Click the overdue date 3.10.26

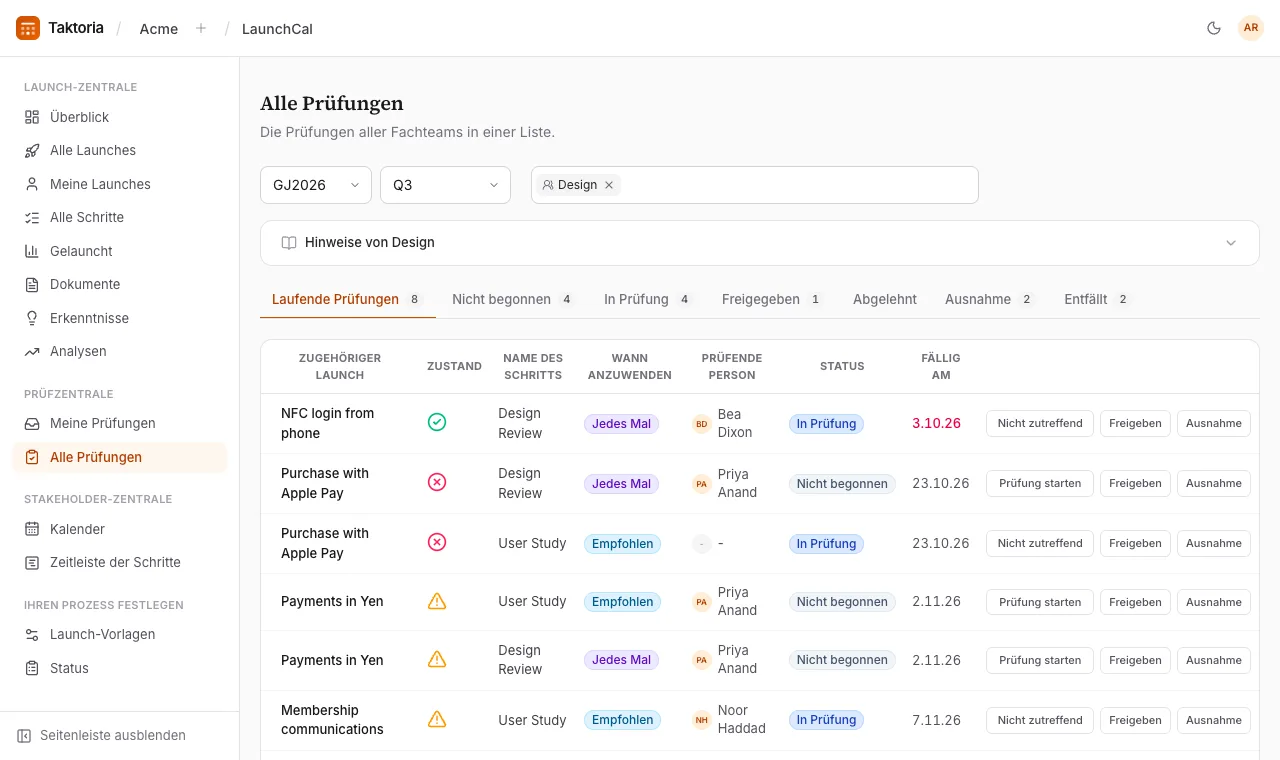(936, 423)
